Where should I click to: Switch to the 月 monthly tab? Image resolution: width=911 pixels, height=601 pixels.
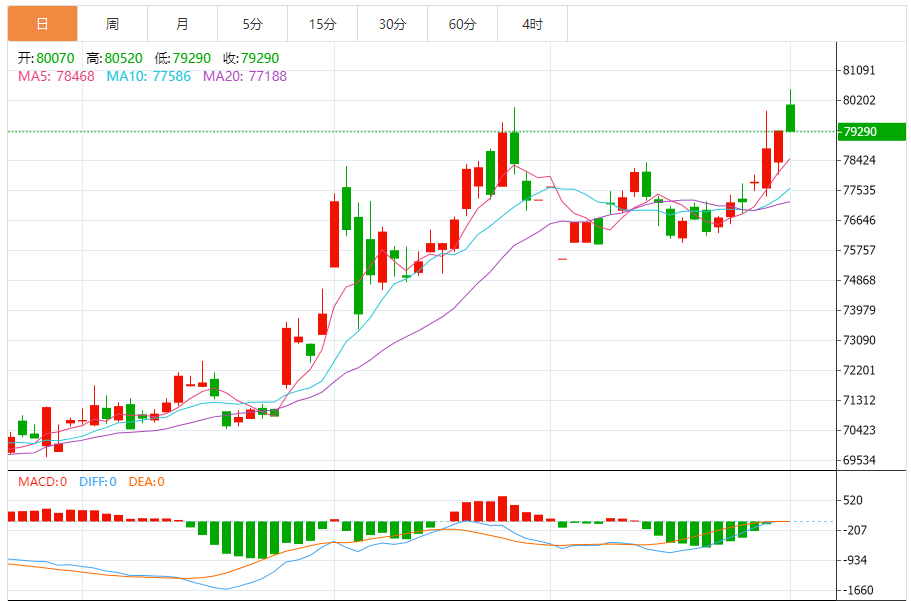pyautogui.click(x=182, y=24)
